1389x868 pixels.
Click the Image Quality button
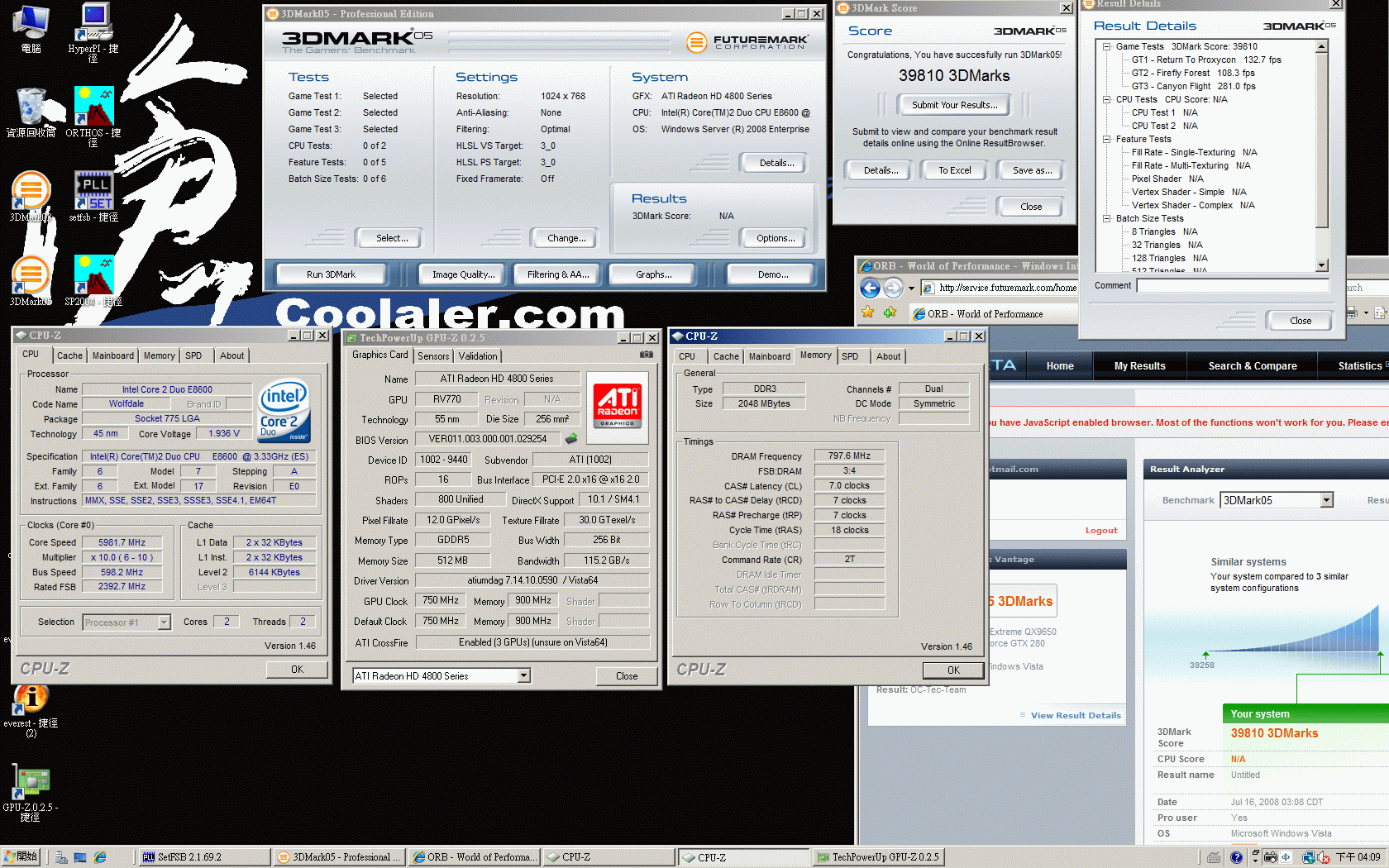463,274
